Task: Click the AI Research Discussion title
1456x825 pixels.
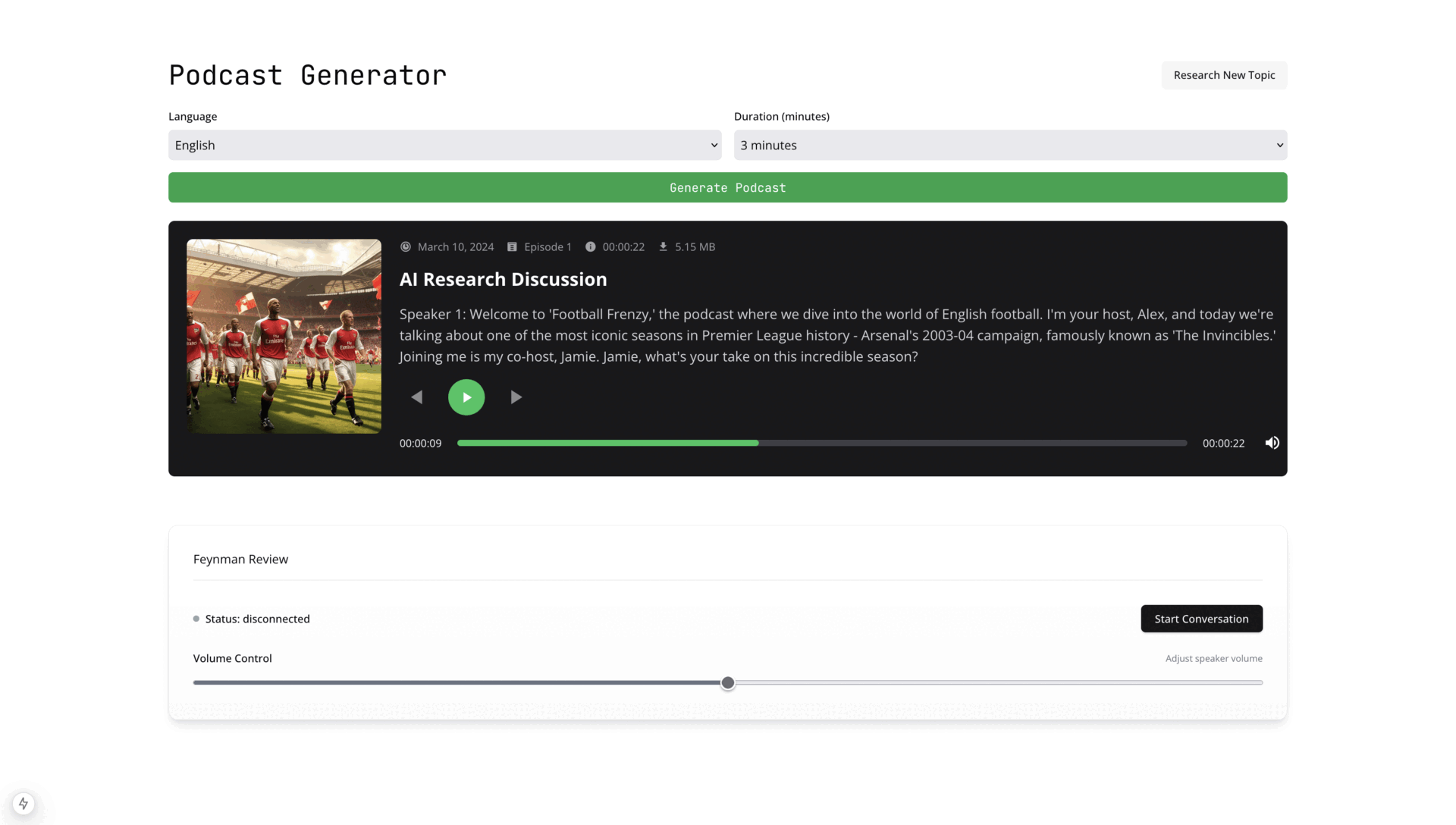Action: tap(503, 279)
